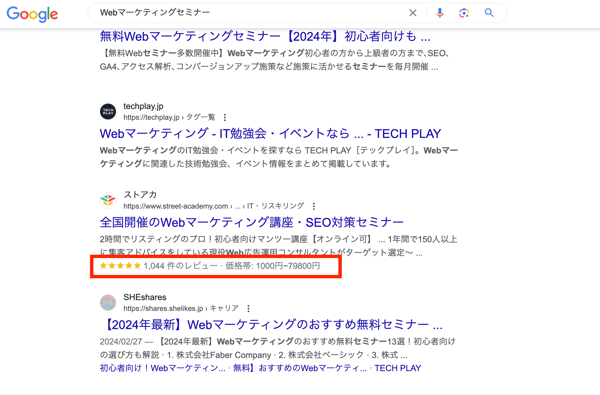Click the ストアカ site favicon
Viewport: 600px width, 395px height.
point(108,200)
